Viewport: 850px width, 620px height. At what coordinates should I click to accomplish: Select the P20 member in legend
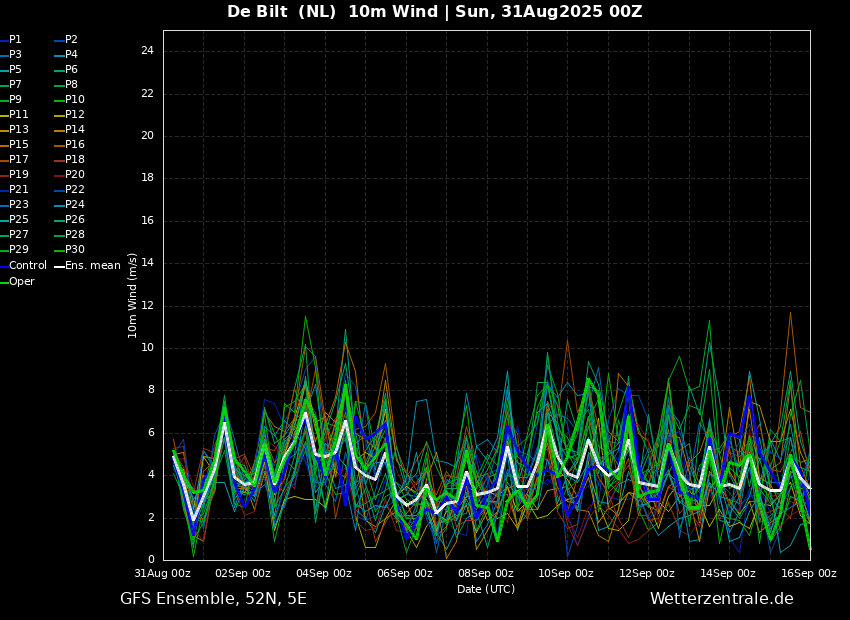click(x=75, y=175)
